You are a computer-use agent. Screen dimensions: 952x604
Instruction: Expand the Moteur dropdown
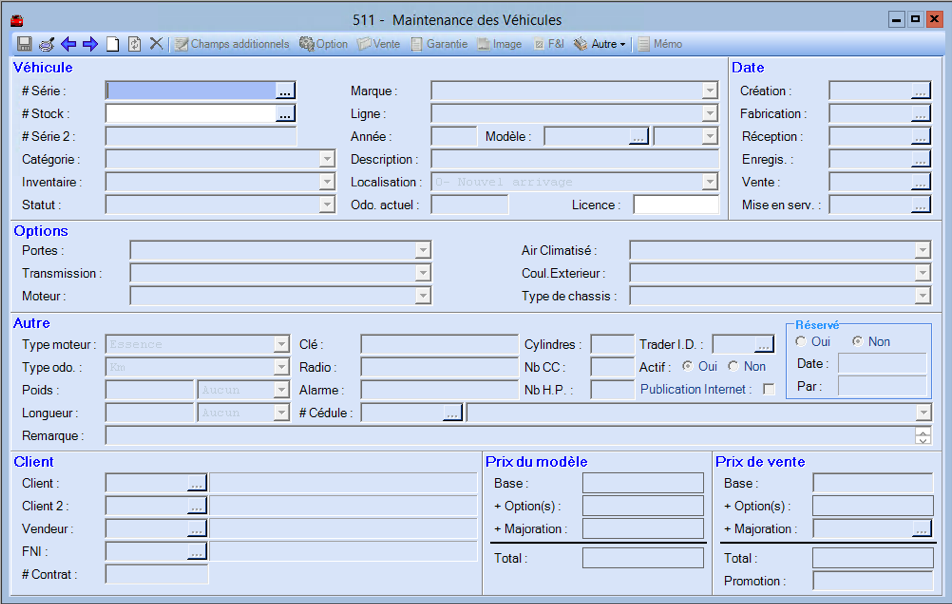[423, 296]
